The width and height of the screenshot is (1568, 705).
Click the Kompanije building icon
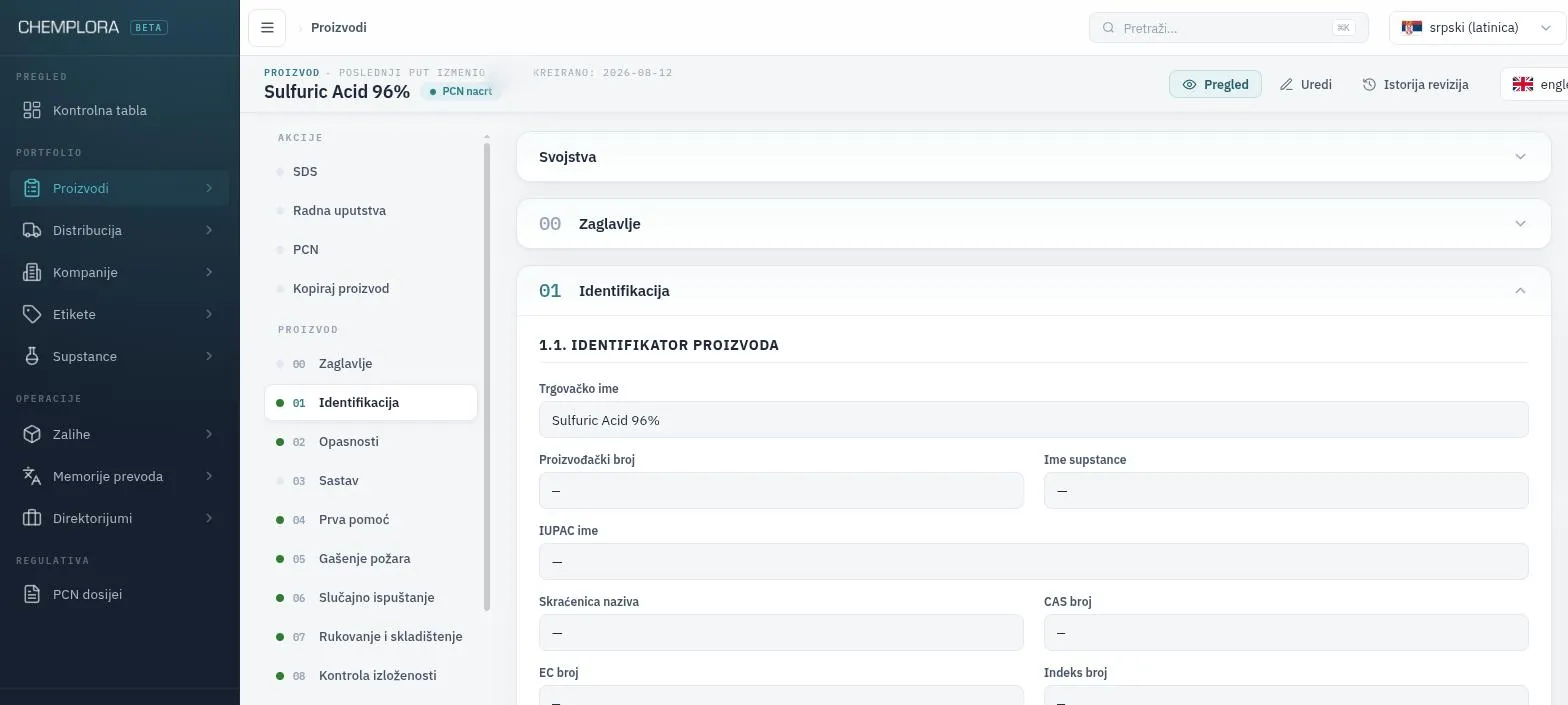pyautogui.click(x=32, y=272)
